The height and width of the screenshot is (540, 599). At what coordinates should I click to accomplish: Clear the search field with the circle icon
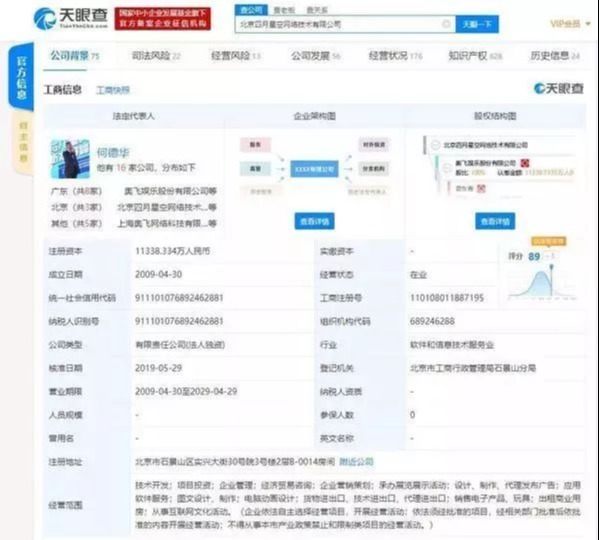point(446,24)
